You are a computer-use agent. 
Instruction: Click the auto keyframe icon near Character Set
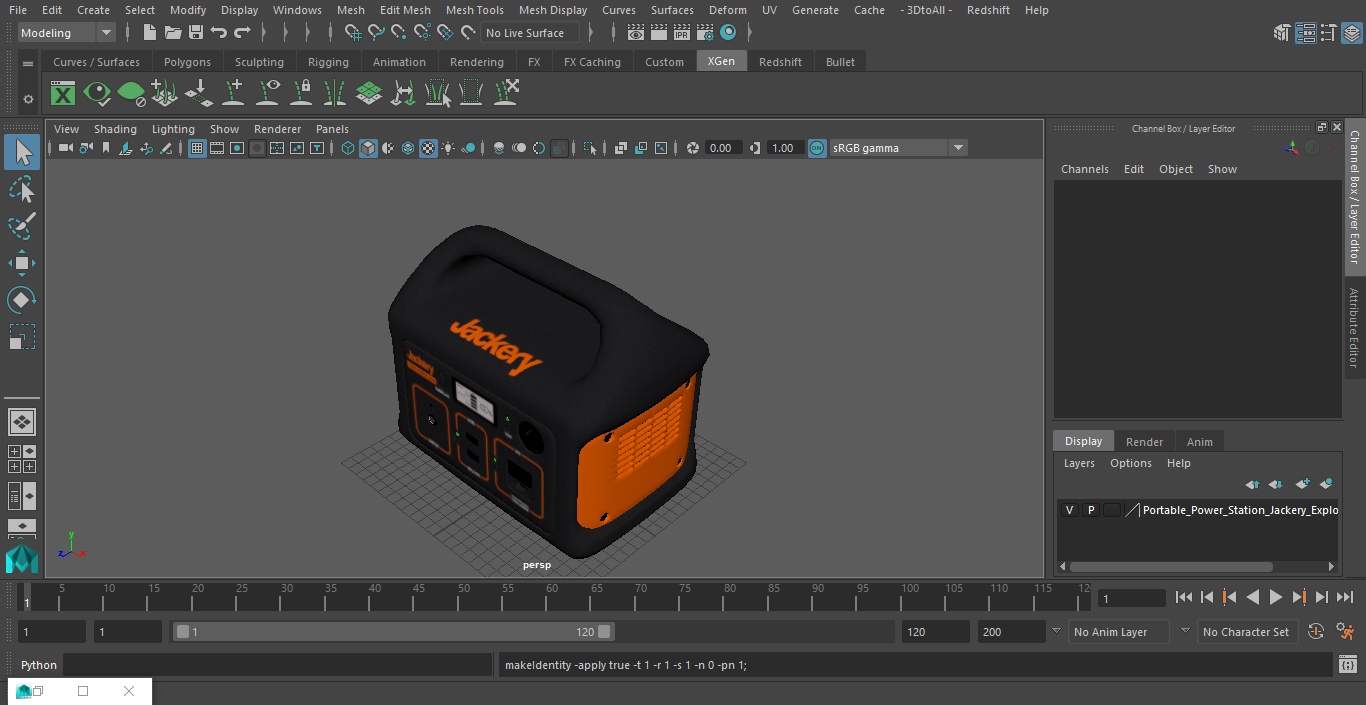coord(1316,632)
